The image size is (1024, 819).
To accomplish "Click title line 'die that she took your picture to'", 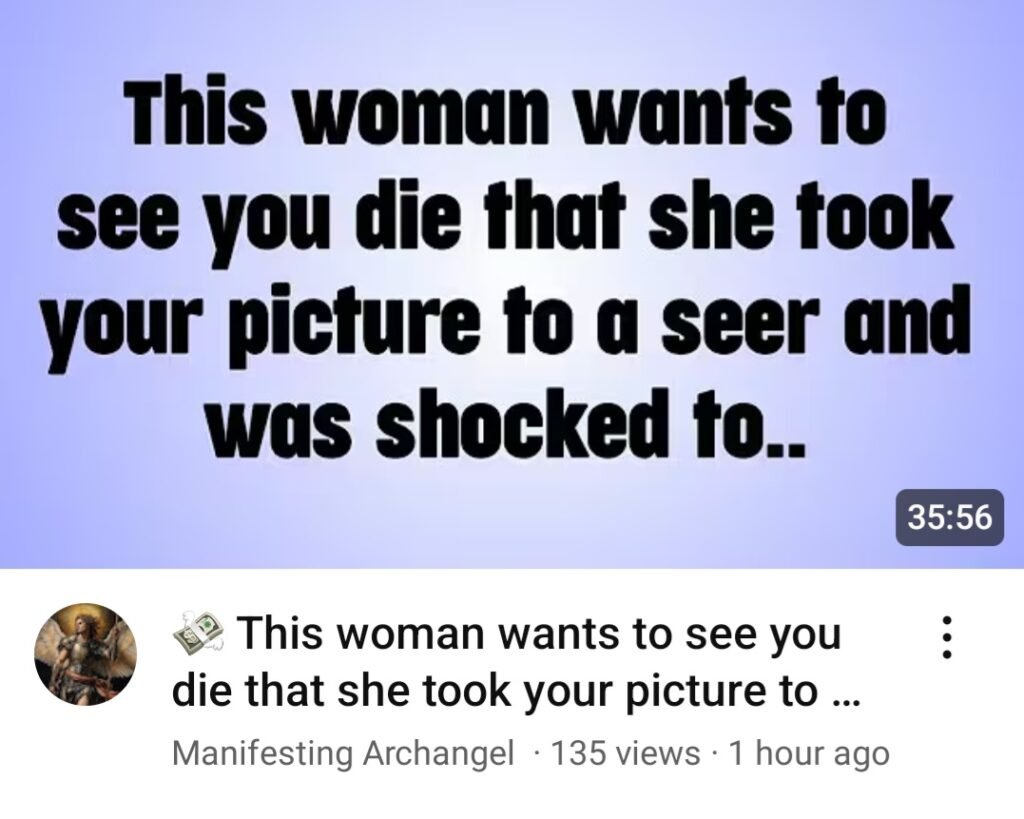I will click(x=494, y=691).
